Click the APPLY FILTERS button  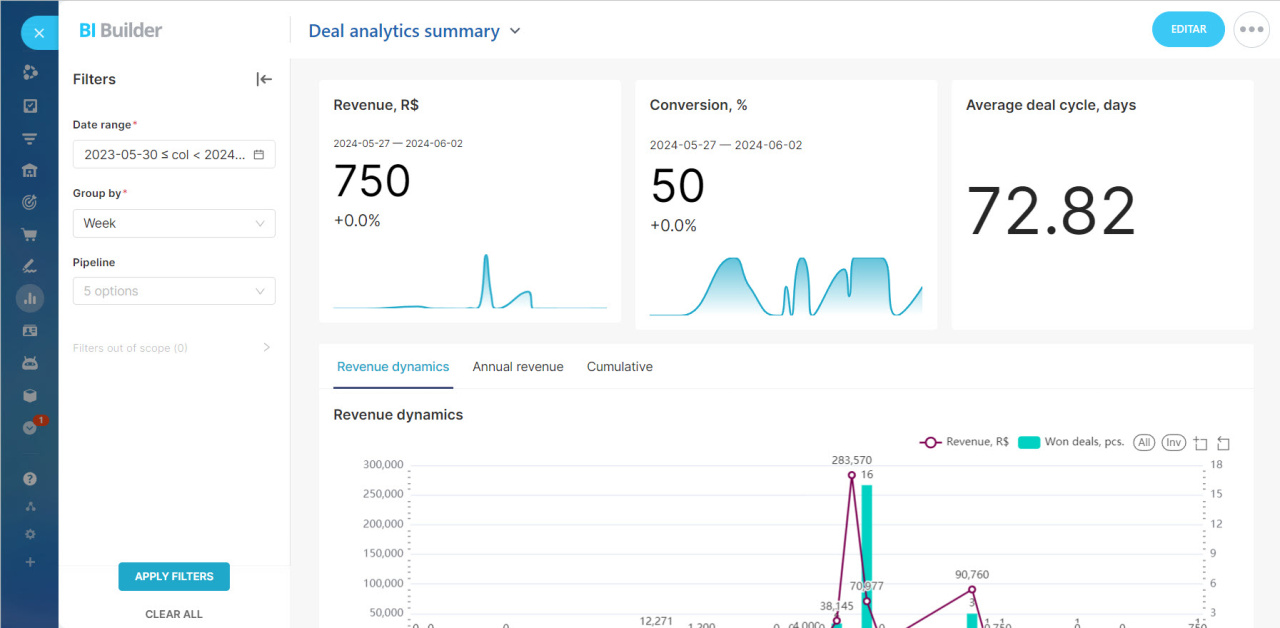[x=174, y=576]
